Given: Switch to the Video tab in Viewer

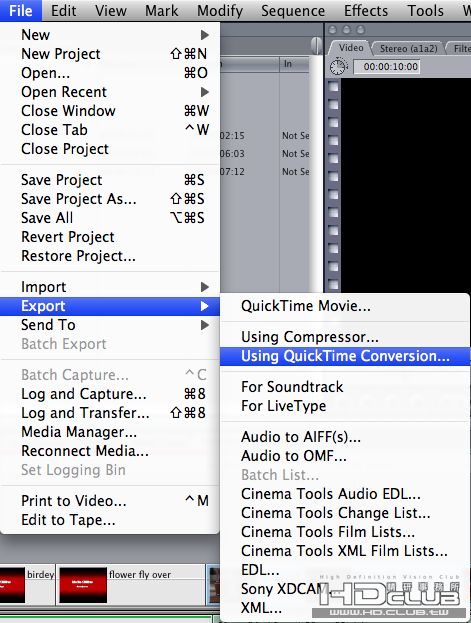Looking at the screenshot, I should (351, 48).
